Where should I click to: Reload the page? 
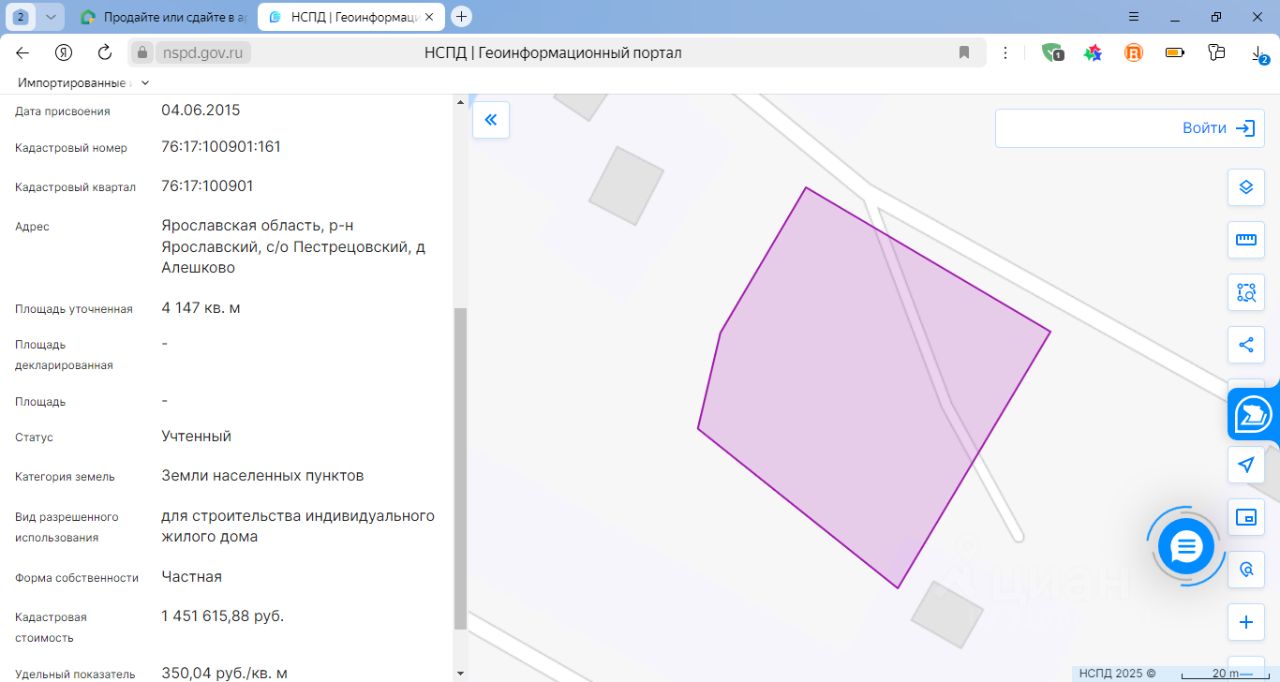click(104, 53)
